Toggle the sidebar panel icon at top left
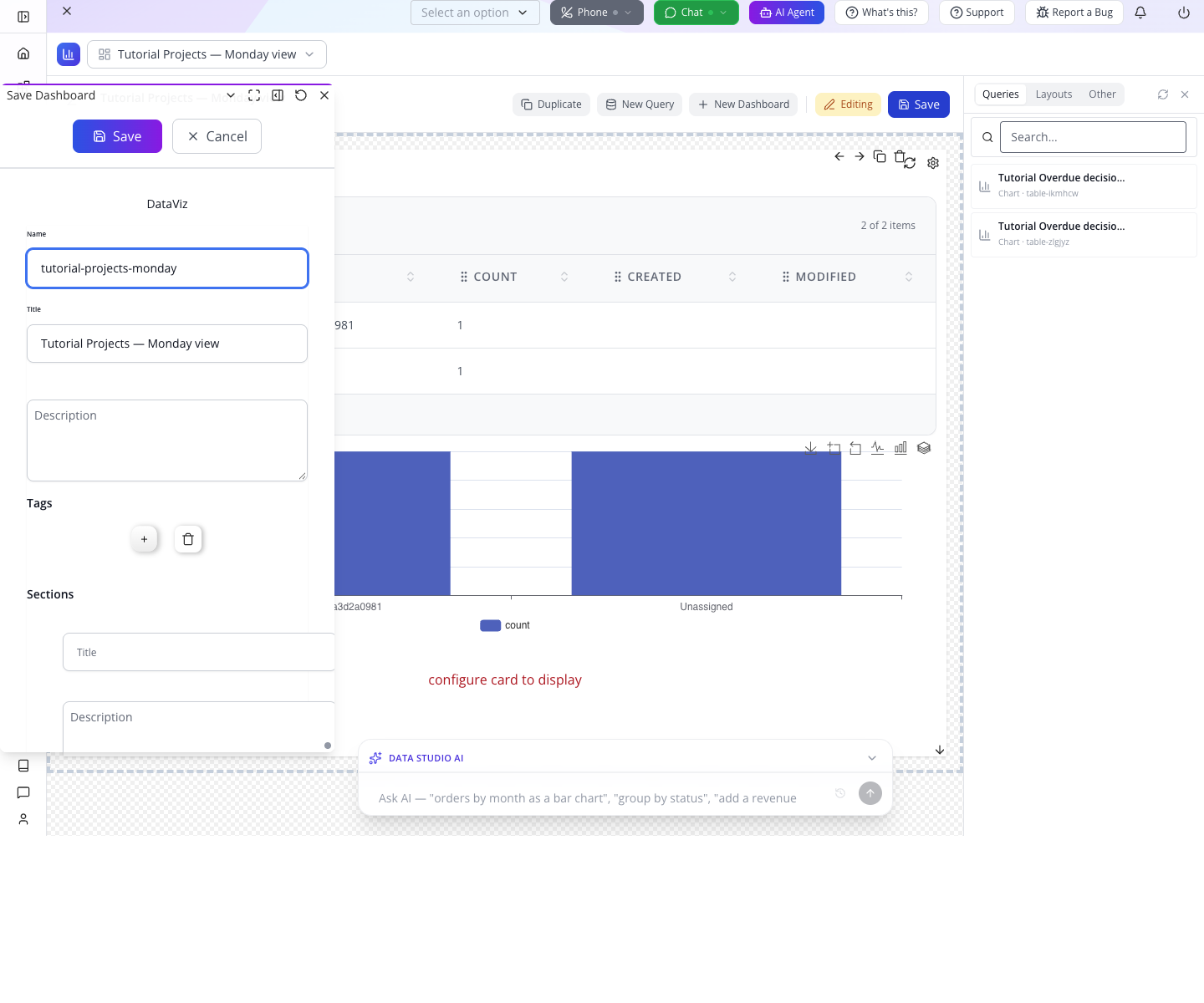 (x=23, y=17)
